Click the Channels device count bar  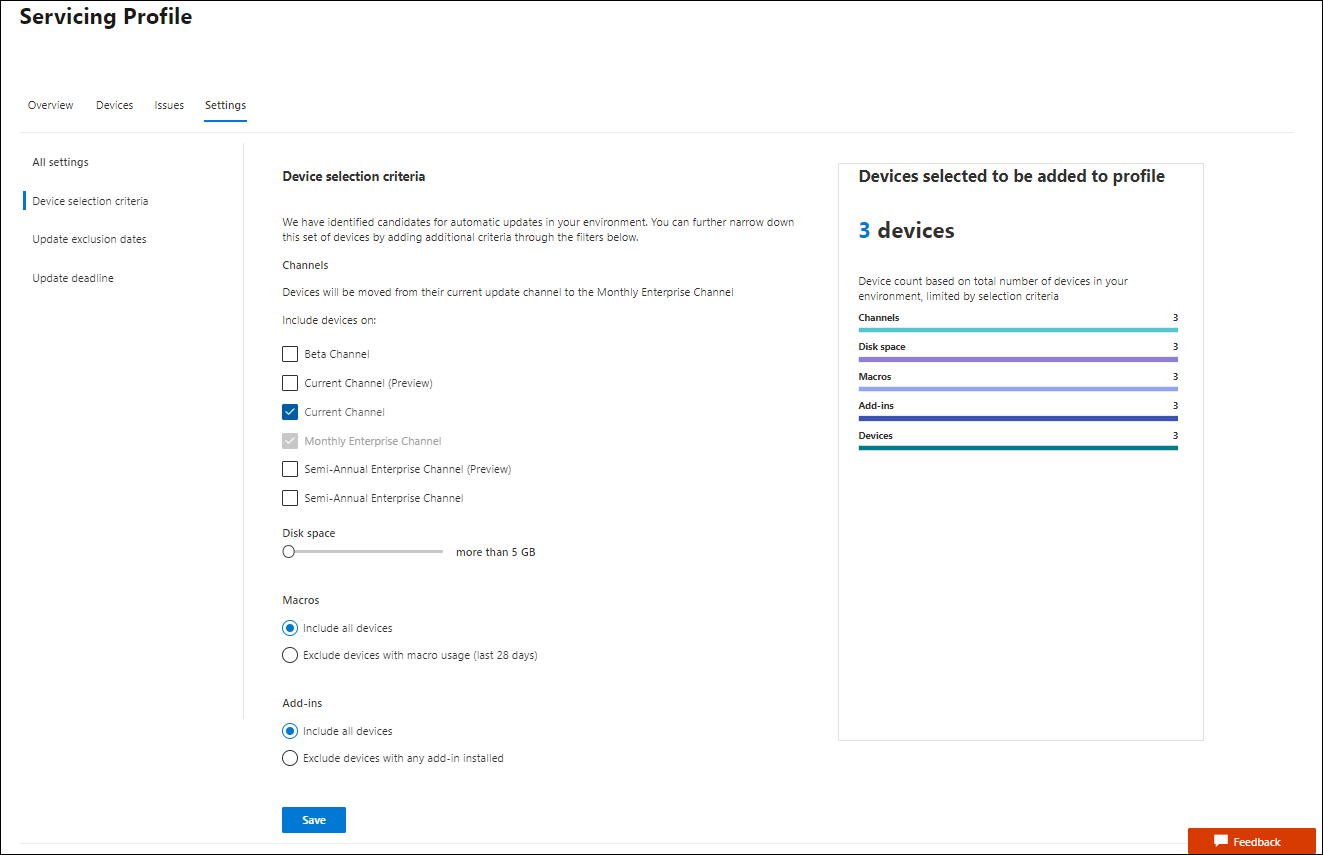click(x=1018, y=329)
